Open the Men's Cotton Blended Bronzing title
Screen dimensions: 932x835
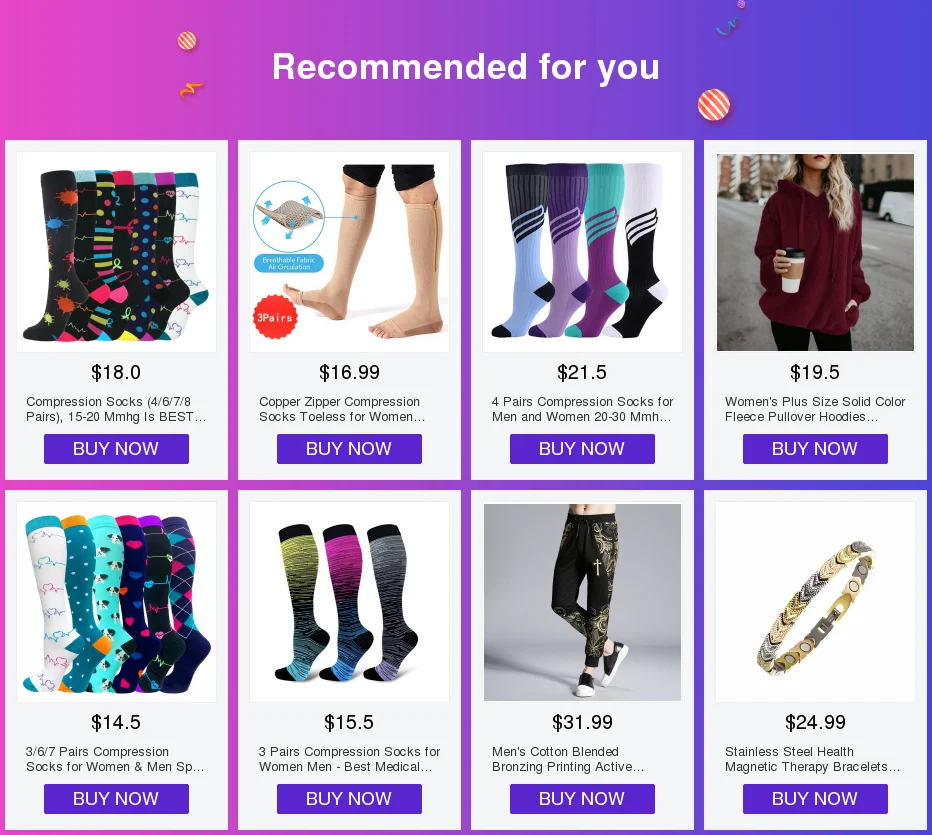(x=568, y=759)
